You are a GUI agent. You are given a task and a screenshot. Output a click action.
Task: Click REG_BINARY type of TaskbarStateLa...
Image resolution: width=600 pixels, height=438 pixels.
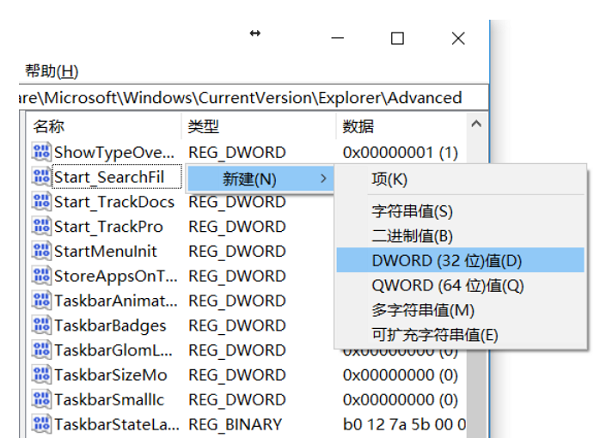pyautogui.click(x=235, y=425)
